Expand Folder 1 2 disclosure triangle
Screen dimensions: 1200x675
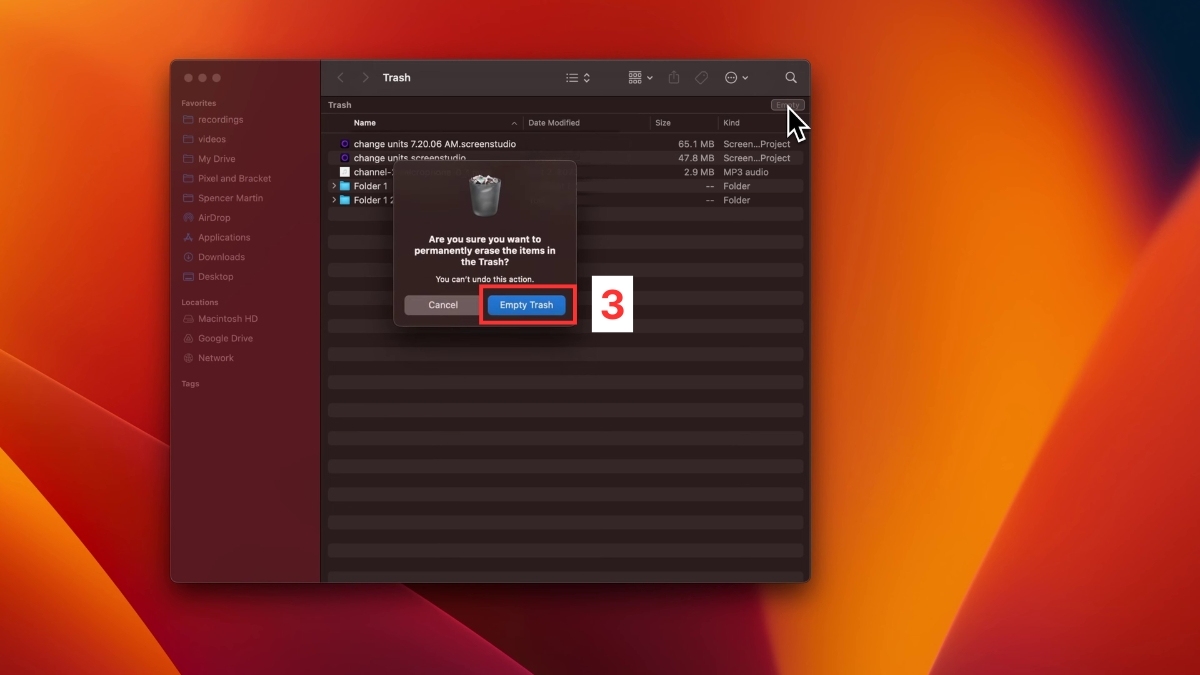334,200
